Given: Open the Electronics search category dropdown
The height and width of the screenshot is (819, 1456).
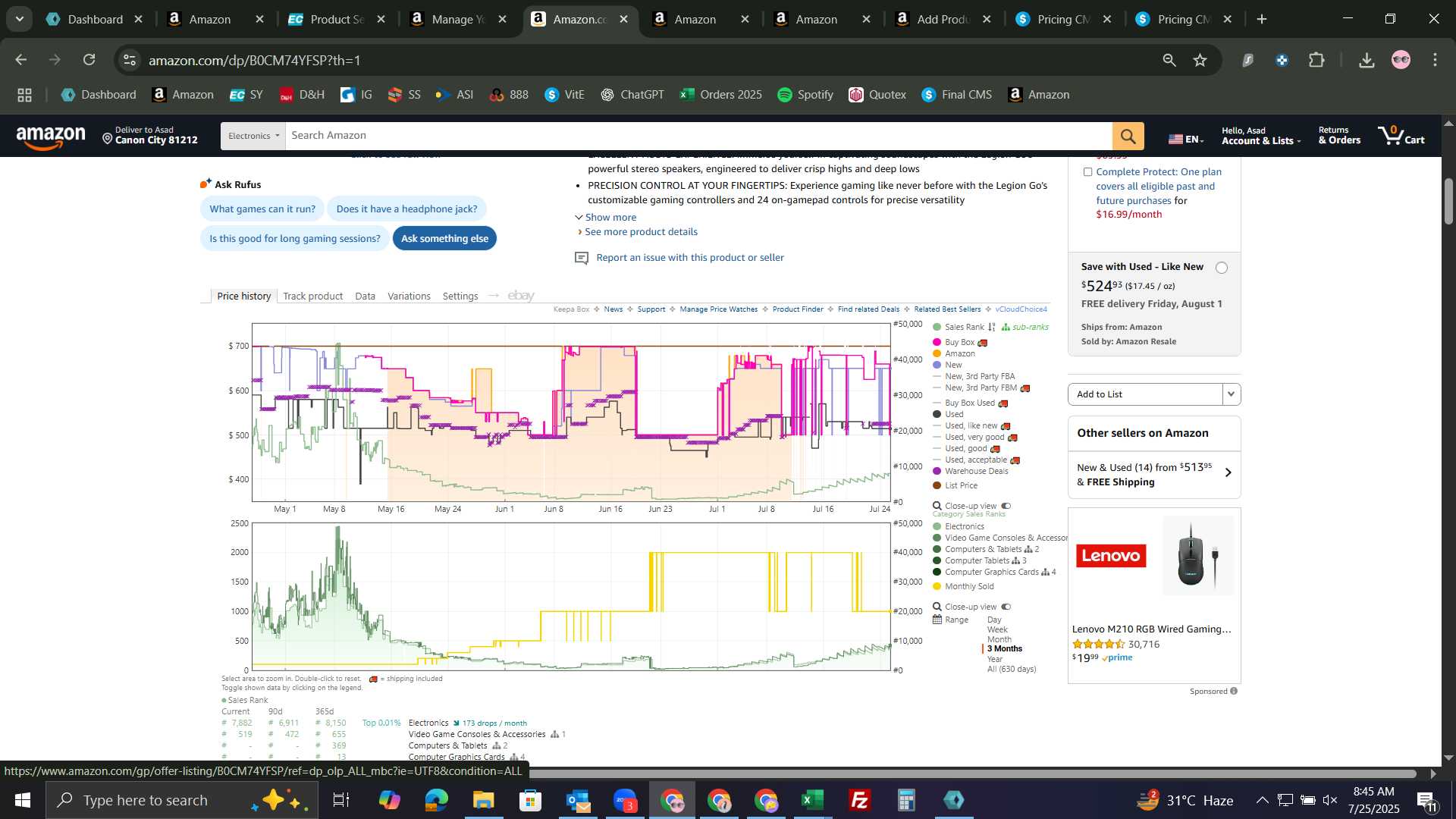Looking at the screenshot, I should click(x=253, y=136).
